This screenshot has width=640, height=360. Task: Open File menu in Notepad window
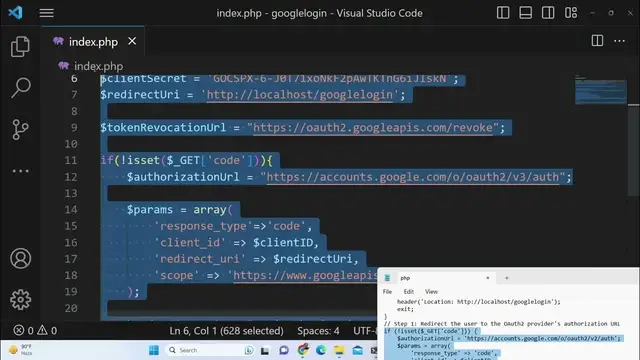[x=387, y=291]
